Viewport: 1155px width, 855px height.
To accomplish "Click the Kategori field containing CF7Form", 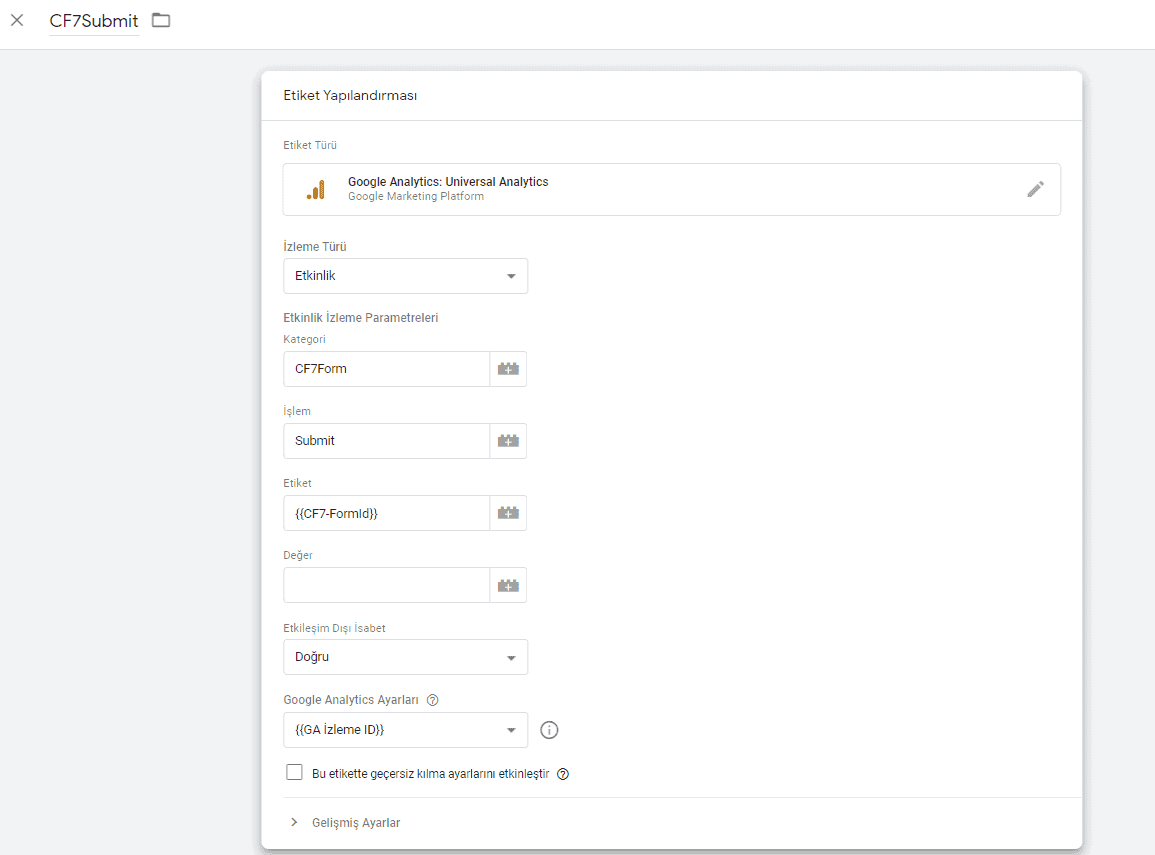I will (x=386, y=369).
